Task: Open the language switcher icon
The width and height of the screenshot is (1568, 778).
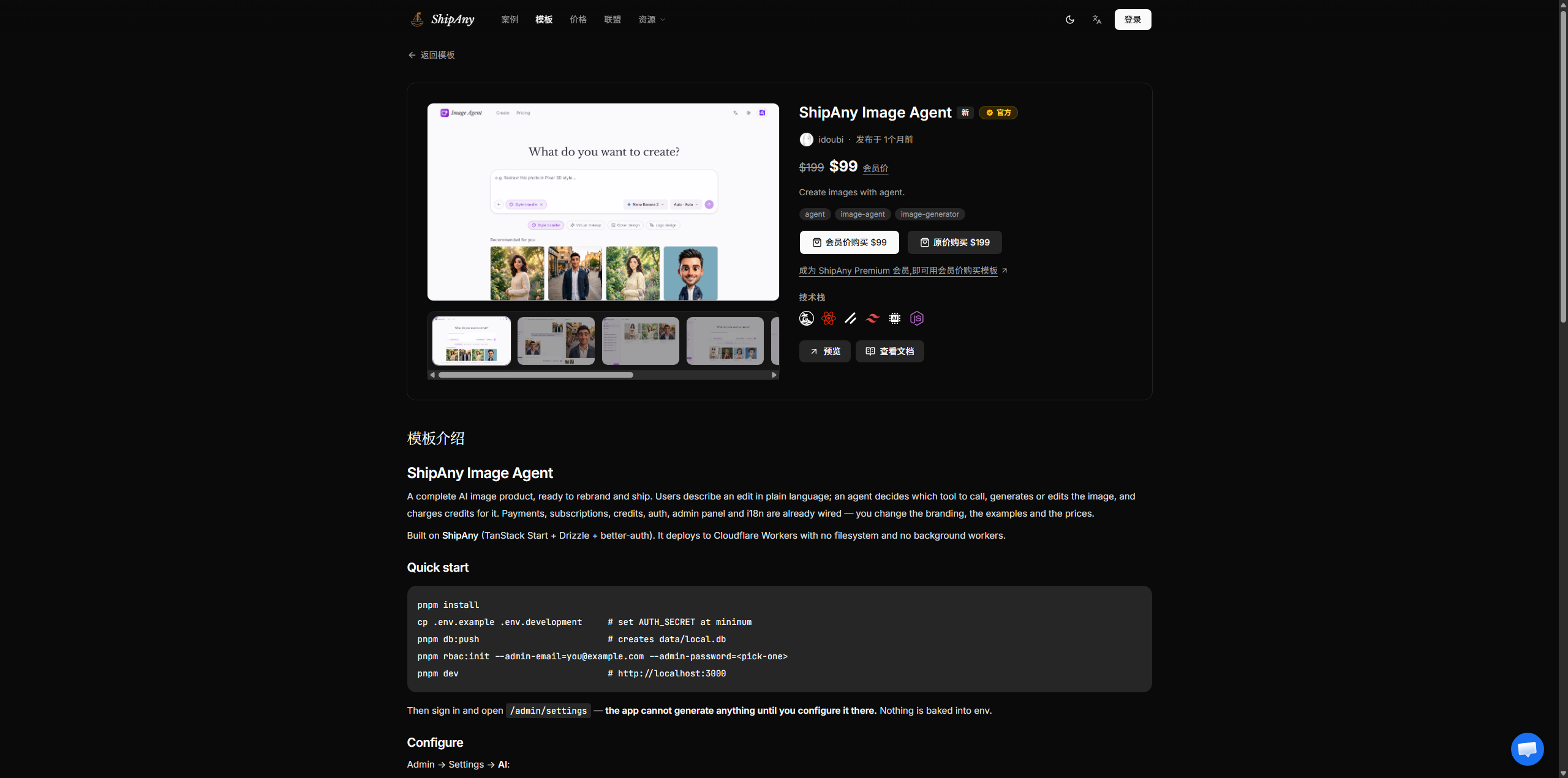Action: point(1097,20)
